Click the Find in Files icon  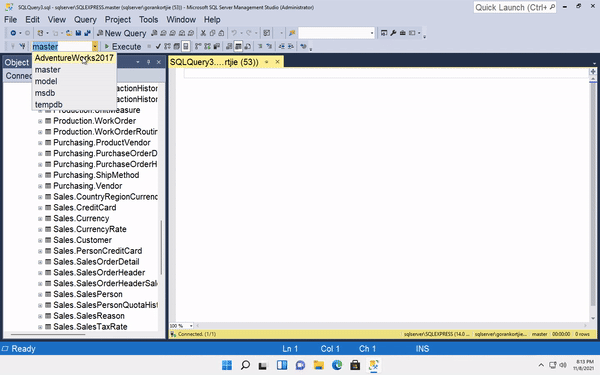(x=292, y=33)
